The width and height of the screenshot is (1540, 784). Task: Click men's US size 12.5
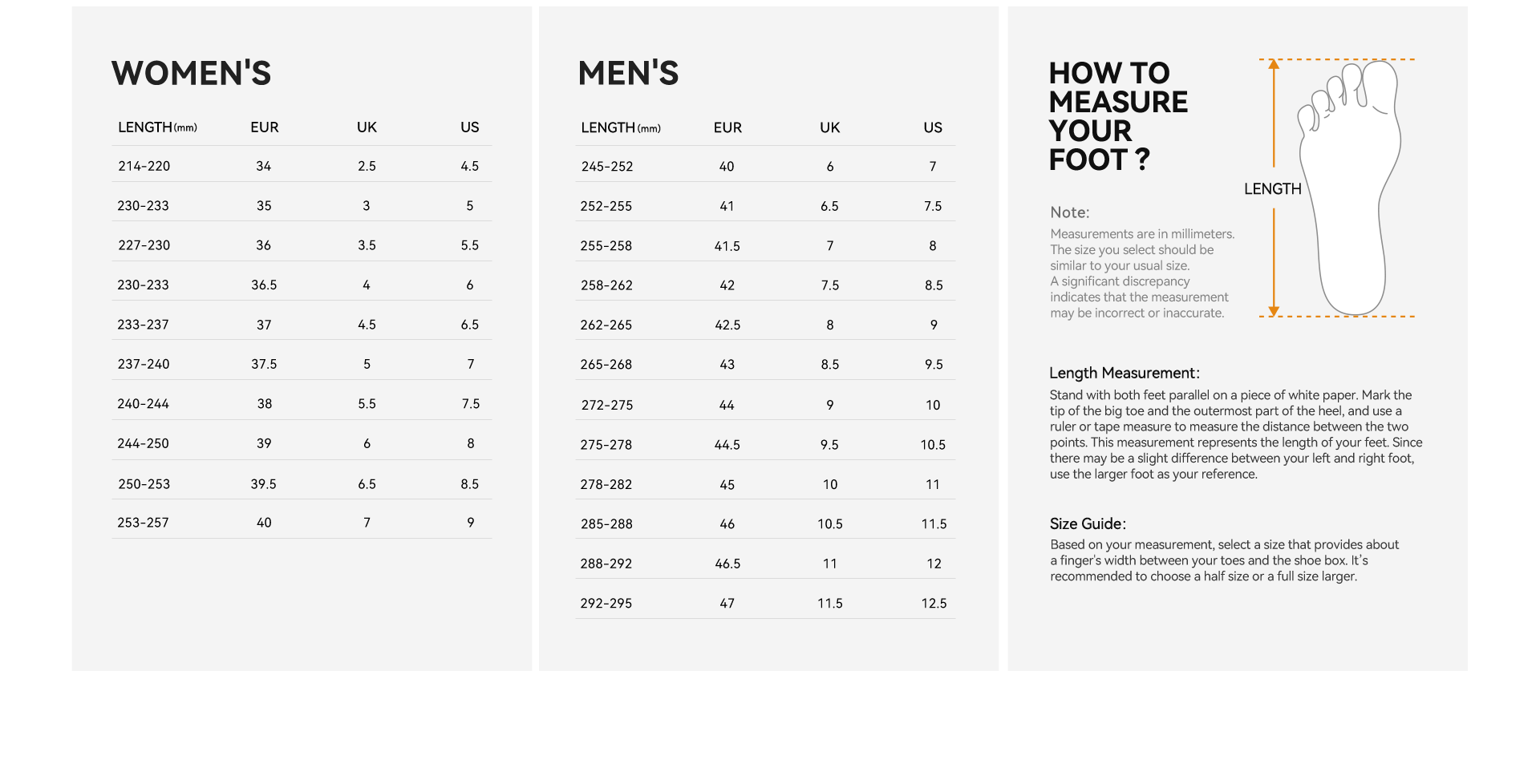click(934, 604)
